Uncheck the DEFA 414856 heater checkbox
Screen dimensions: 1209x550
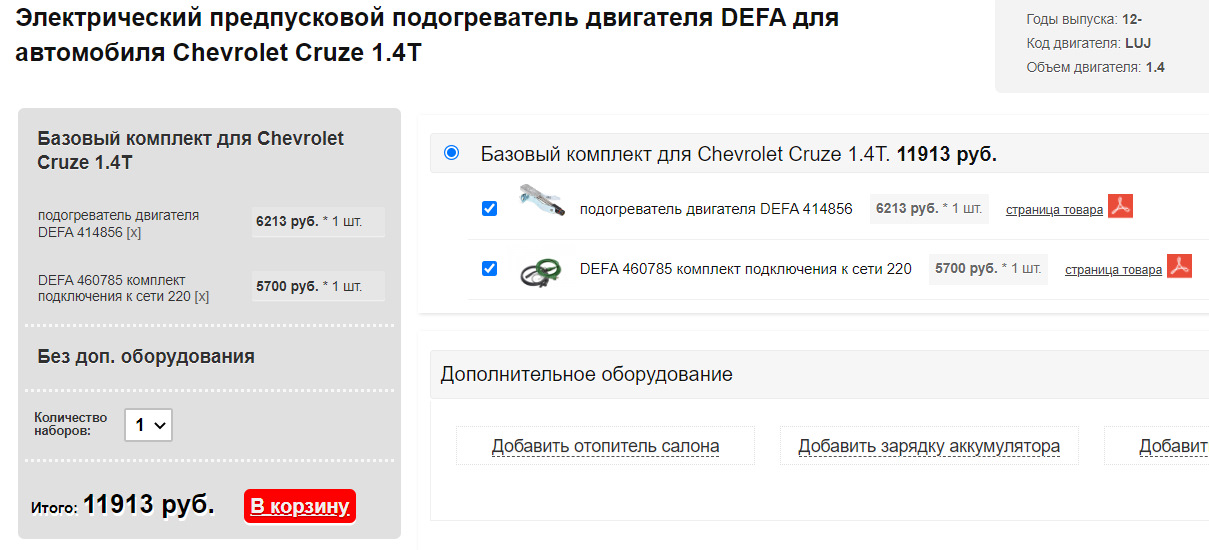(x=489, y=209)
